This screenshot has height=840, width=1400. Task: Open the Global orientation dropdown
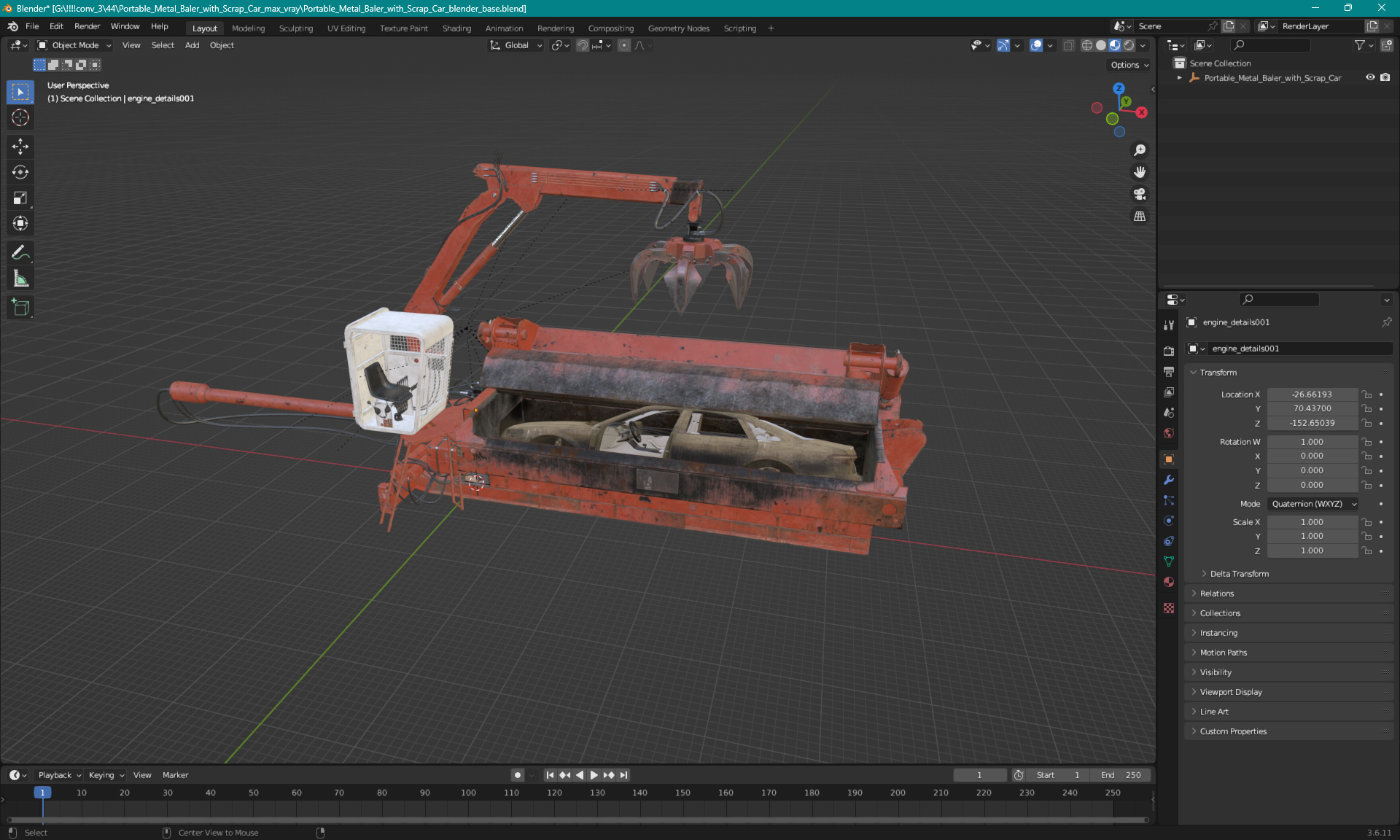coord(516,45)
